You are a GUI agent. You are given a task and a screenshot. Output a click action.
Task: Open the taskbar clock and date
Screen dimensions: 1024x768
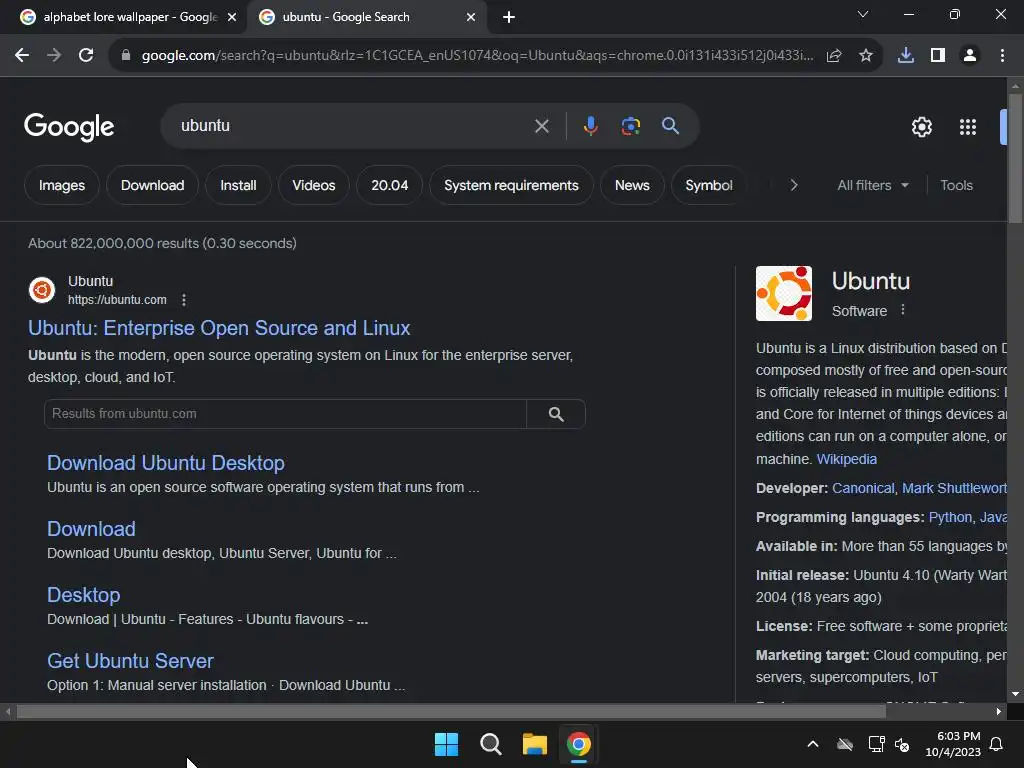(x=953, y=744)
